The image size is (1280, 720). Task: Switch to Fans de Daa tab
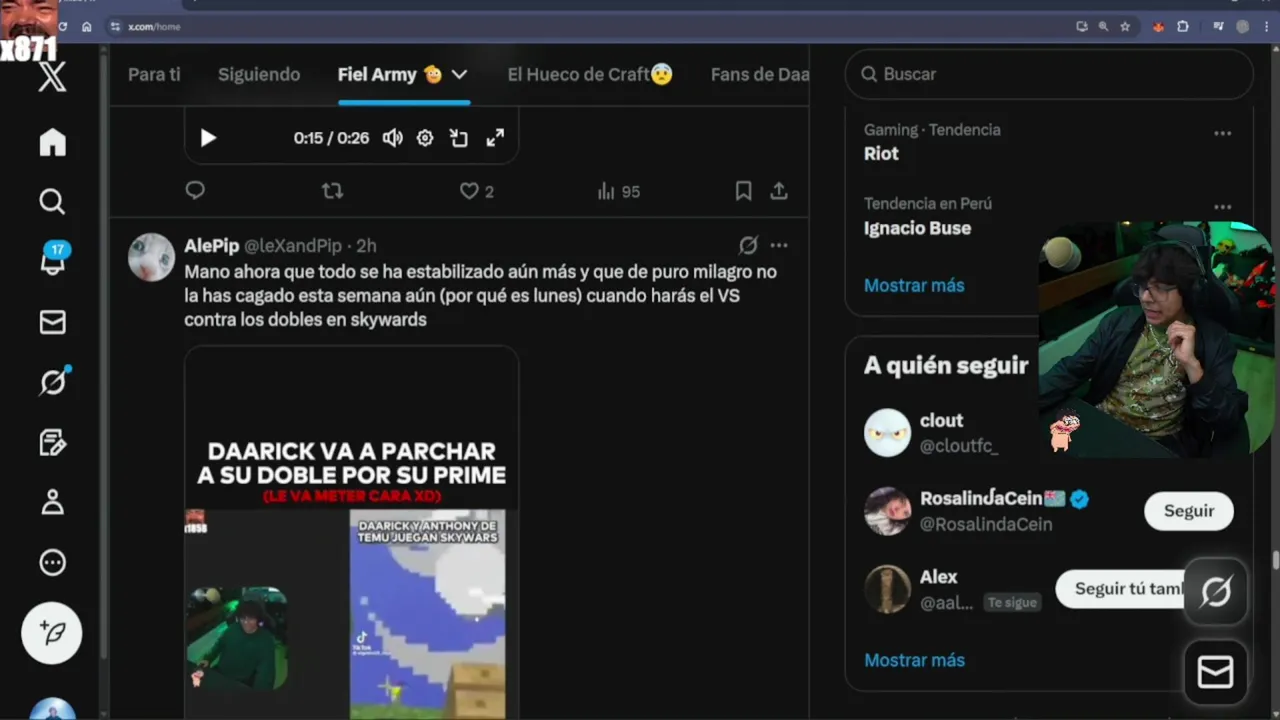pos(760,74)
